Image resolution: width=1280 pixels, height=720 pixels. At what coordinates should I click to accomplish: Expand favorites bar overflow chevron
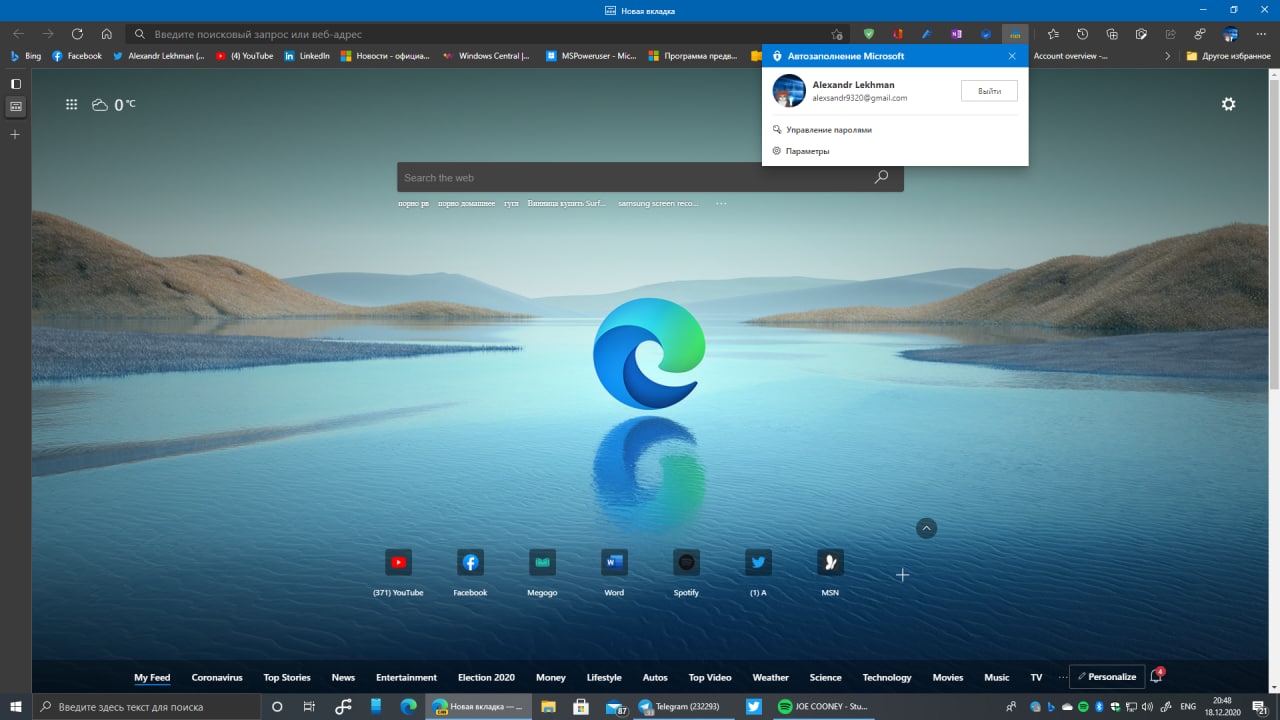(1167, 56)
